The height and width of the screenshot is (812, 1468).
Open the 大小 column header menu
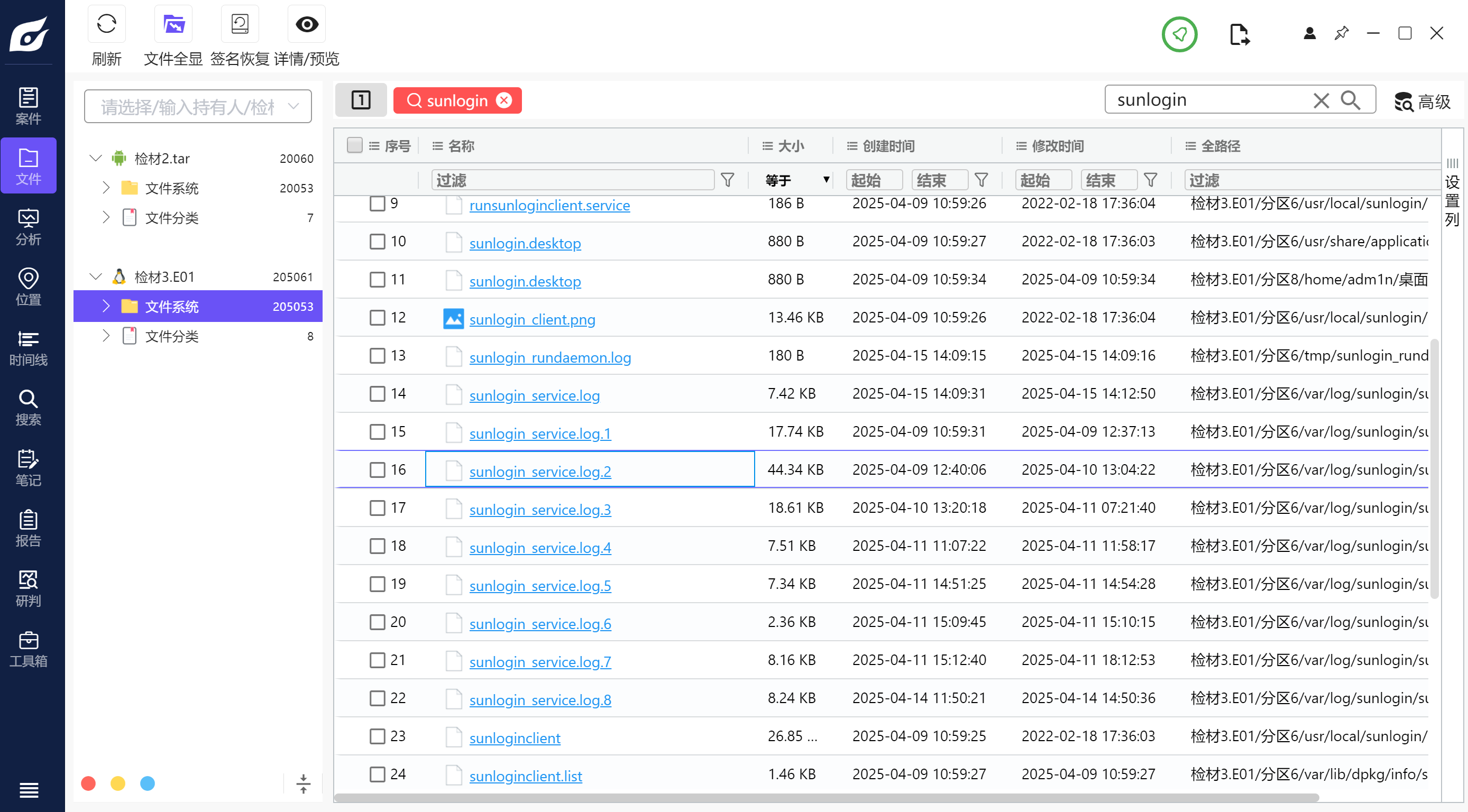coord(768,146)
